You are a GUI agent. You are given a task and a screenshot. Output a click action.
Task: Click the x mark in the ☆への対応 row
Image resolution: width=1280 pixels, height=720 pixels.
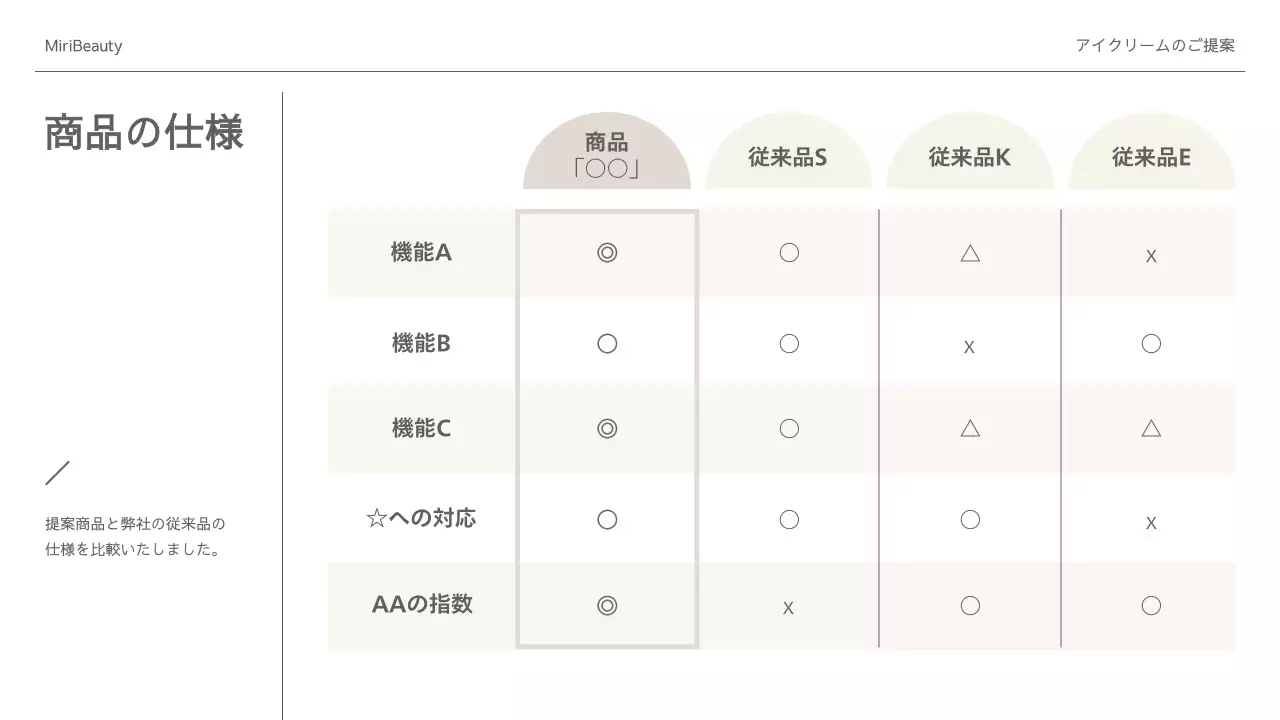click(1151, 523)
